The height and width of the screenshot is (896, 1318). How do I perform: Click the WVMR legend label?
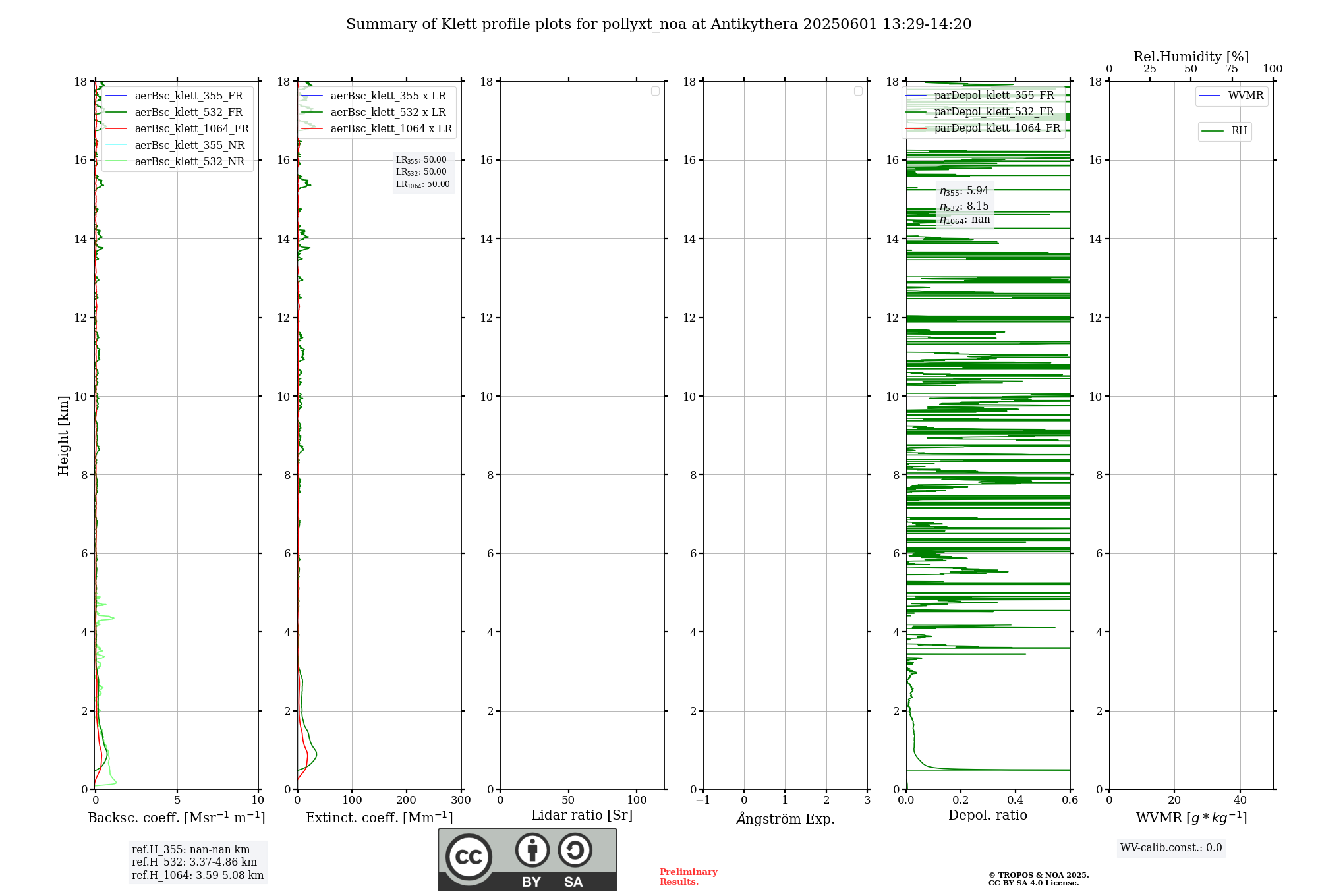point(1246,96)
